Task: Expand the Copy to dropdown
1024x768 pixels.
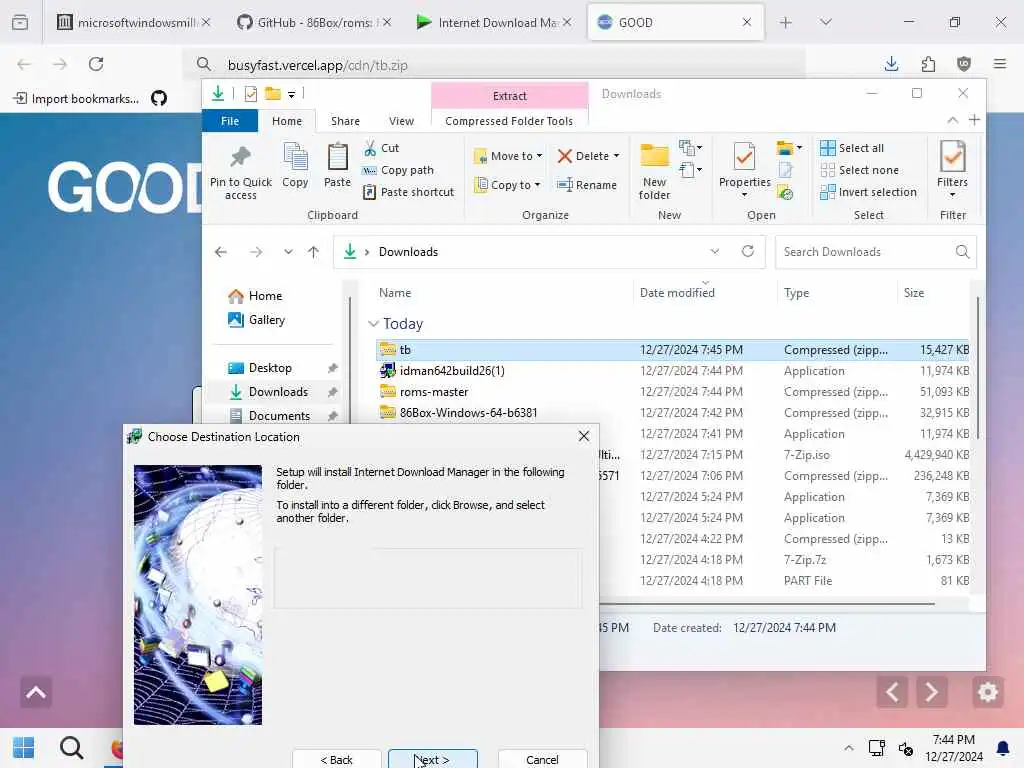Action: 537,185
